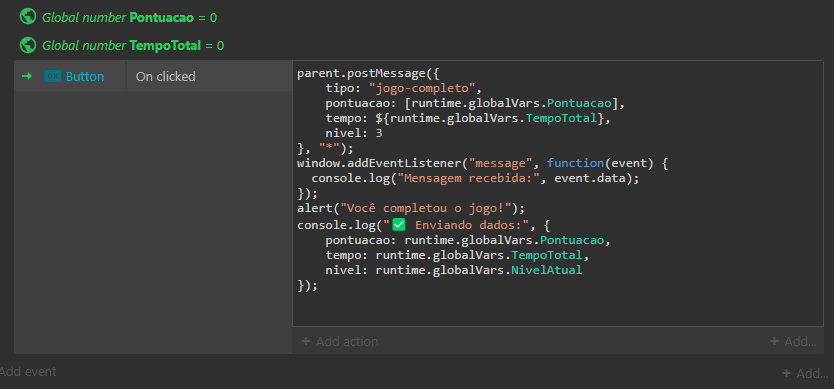834x389 pixels.
Task: Click the console.log Enviando dados line
Action: point(423,225)
